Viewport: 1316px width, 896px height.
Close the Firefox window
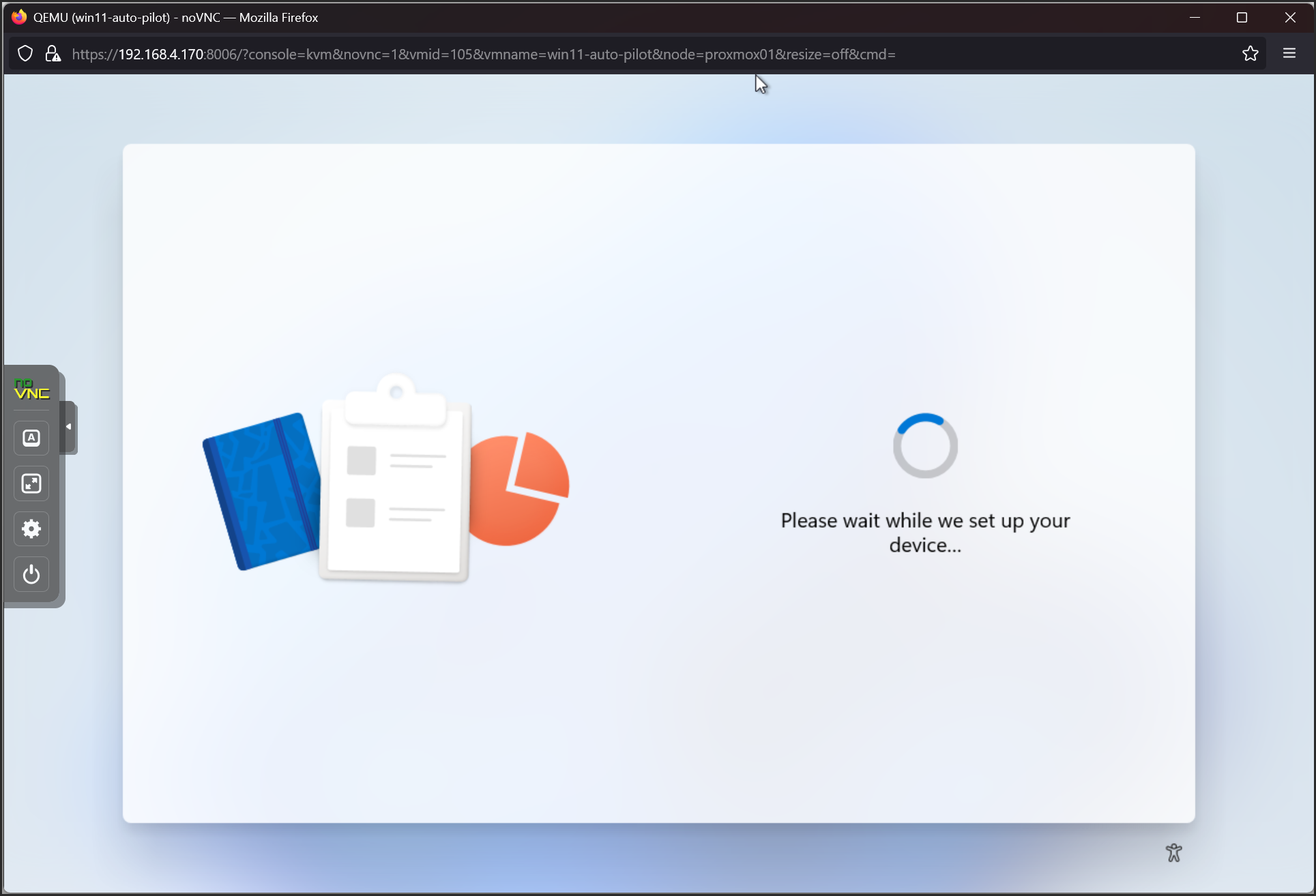[x=1289, y=18]
